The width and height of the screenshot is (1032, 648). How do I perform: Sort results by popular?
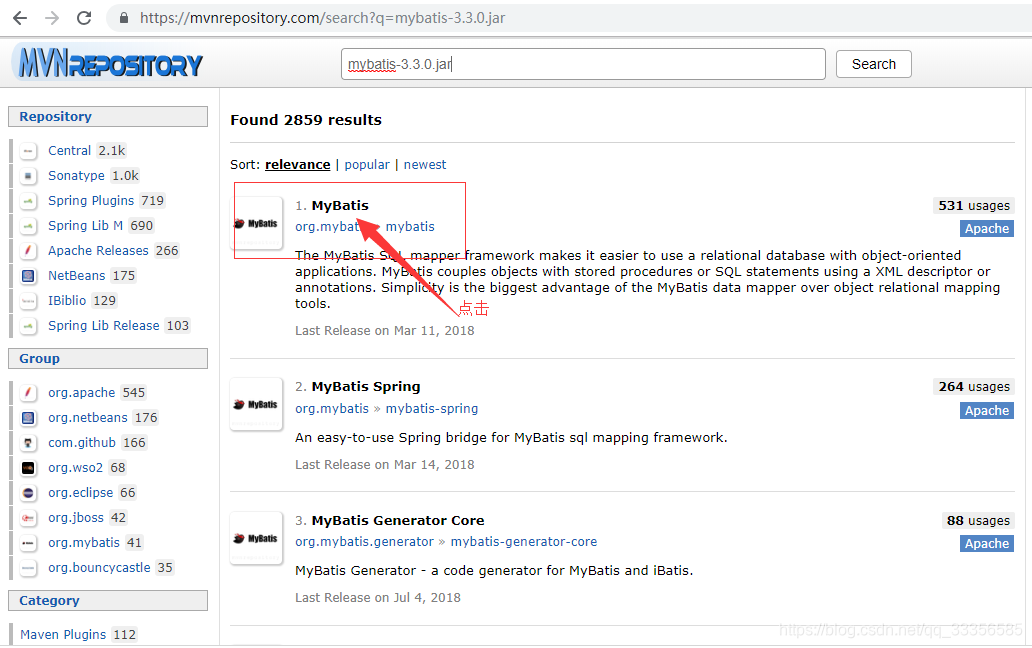367,164
